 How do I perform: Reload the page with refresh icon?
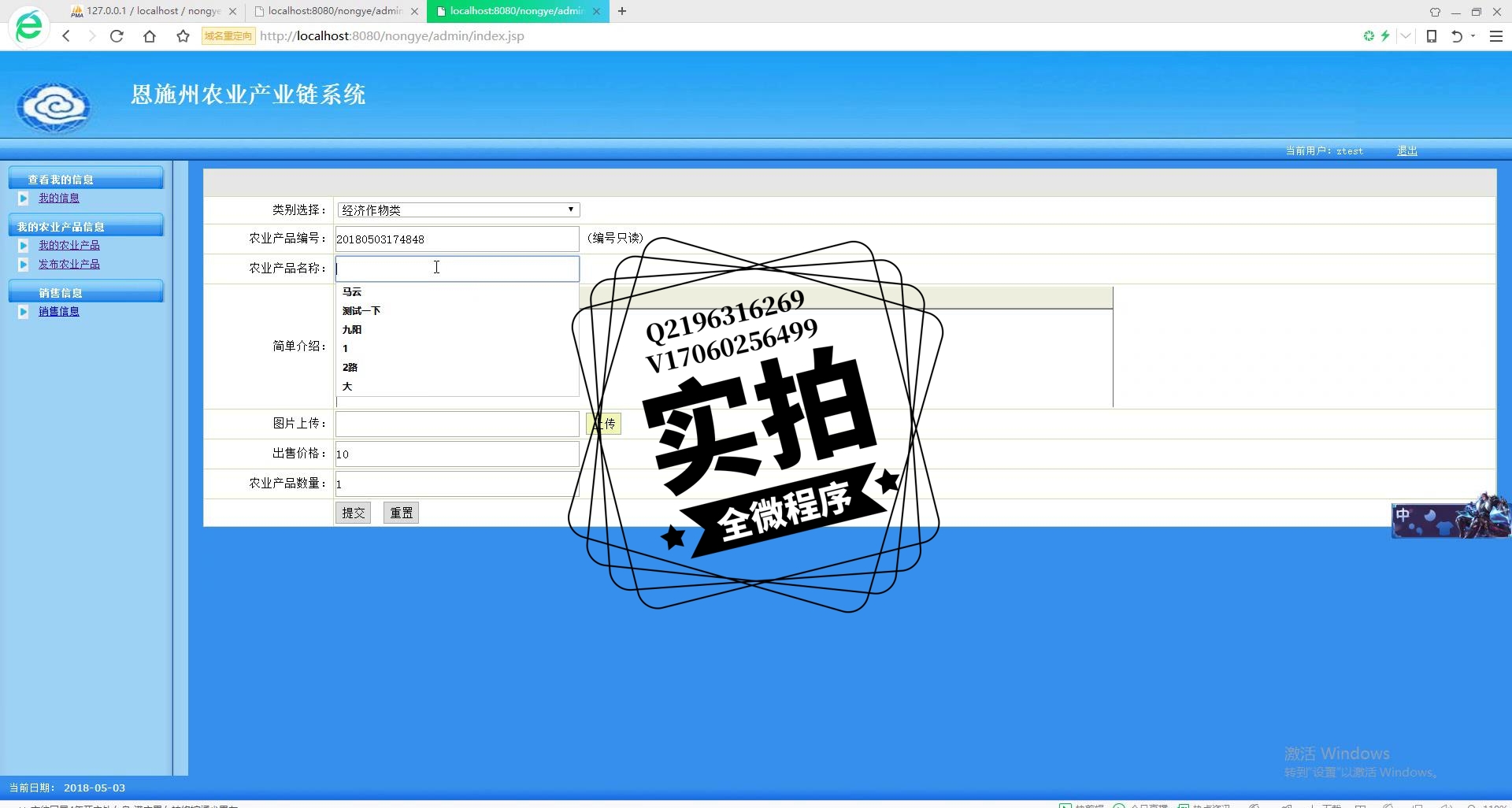(117, 35)
